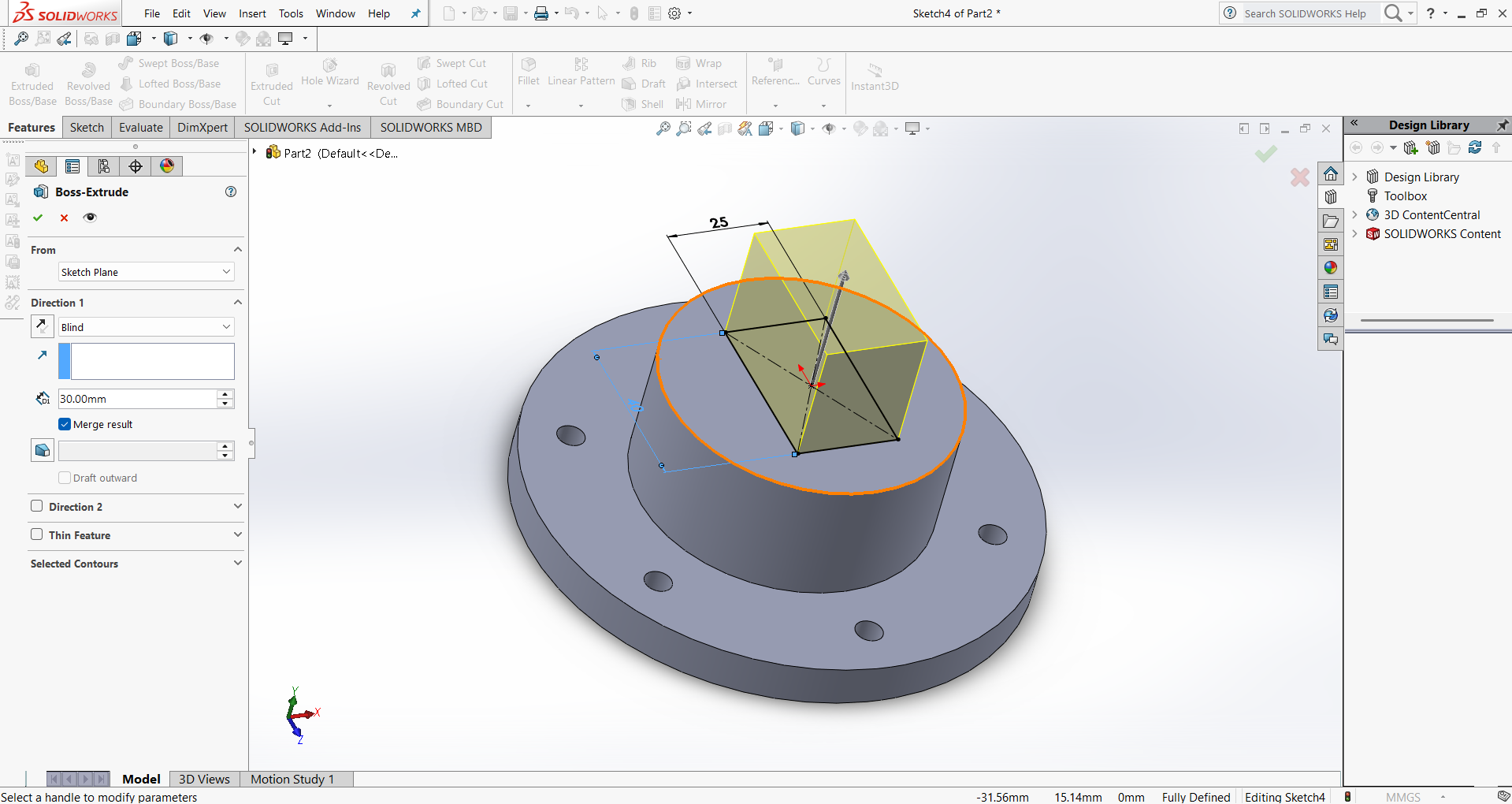Viewport: 1512px width, 804px height.
Task: Increase depth with the up spinner arrow
Action: click(225, 394)
